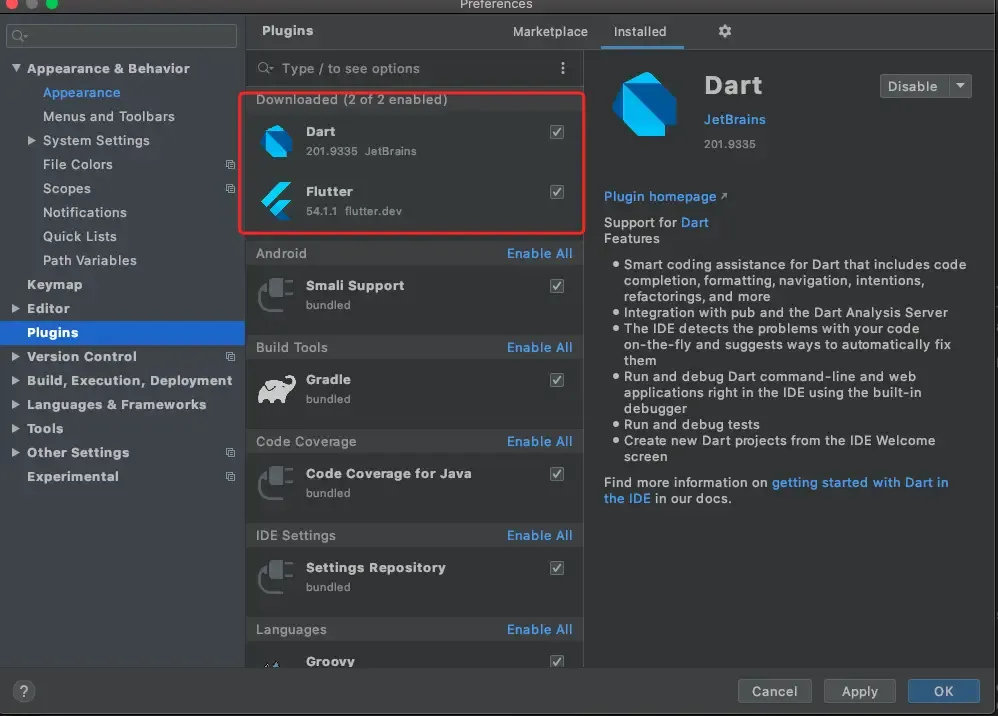Image resolution: width=998 pixels, height=716 pixels.
Task: Uncheck the Dart plugin checkbox
Action: pos(557,132)
